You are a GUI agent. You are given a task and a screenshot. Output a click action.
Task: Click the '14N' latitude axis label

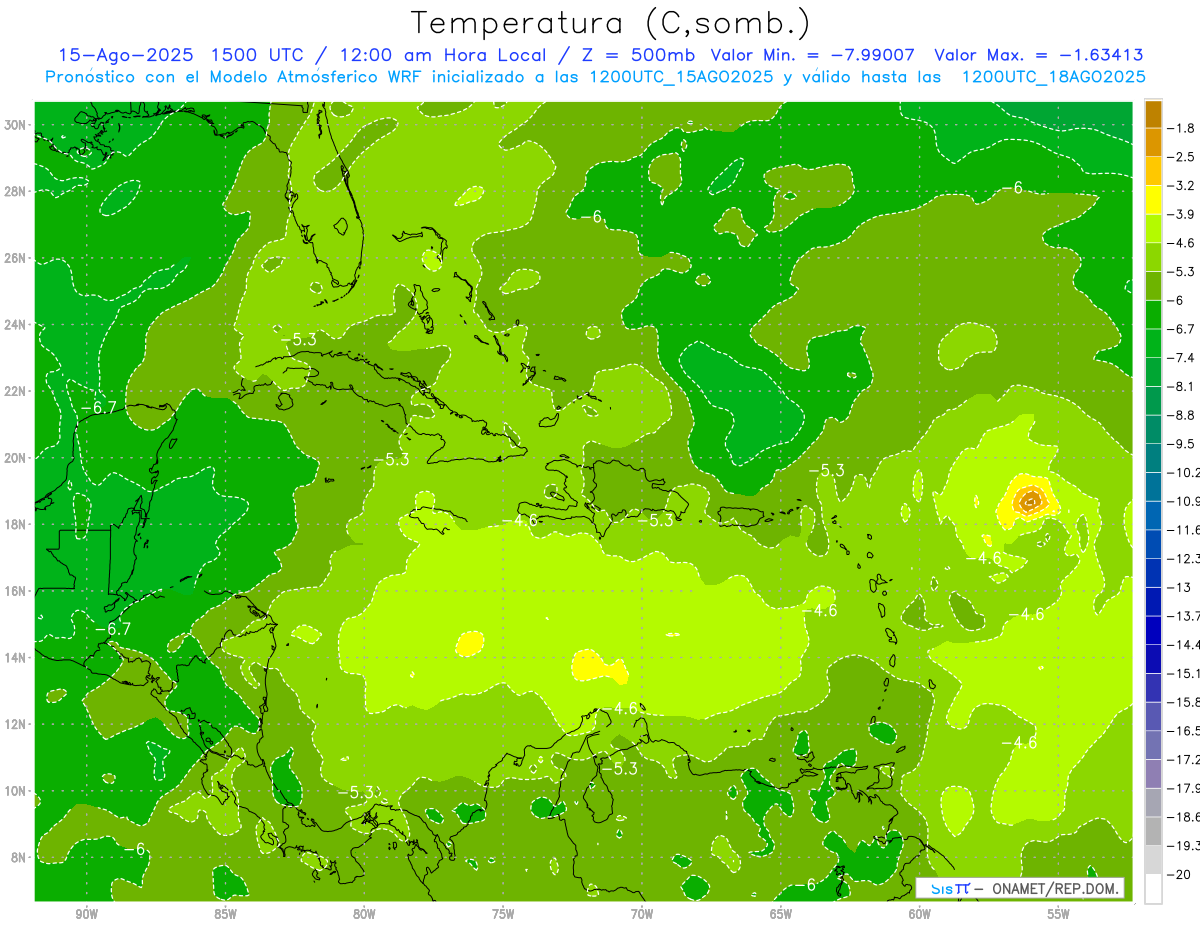[x=15, y=657]
